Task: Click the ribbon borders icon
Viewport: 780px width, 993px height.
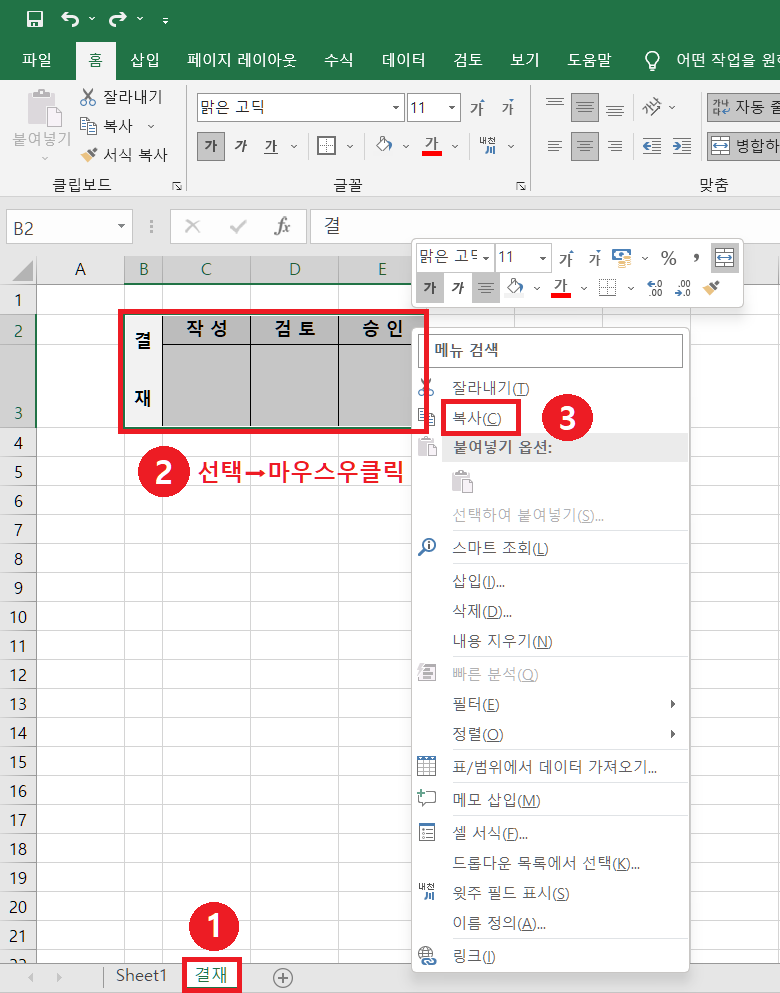Action: click(326, 146)
